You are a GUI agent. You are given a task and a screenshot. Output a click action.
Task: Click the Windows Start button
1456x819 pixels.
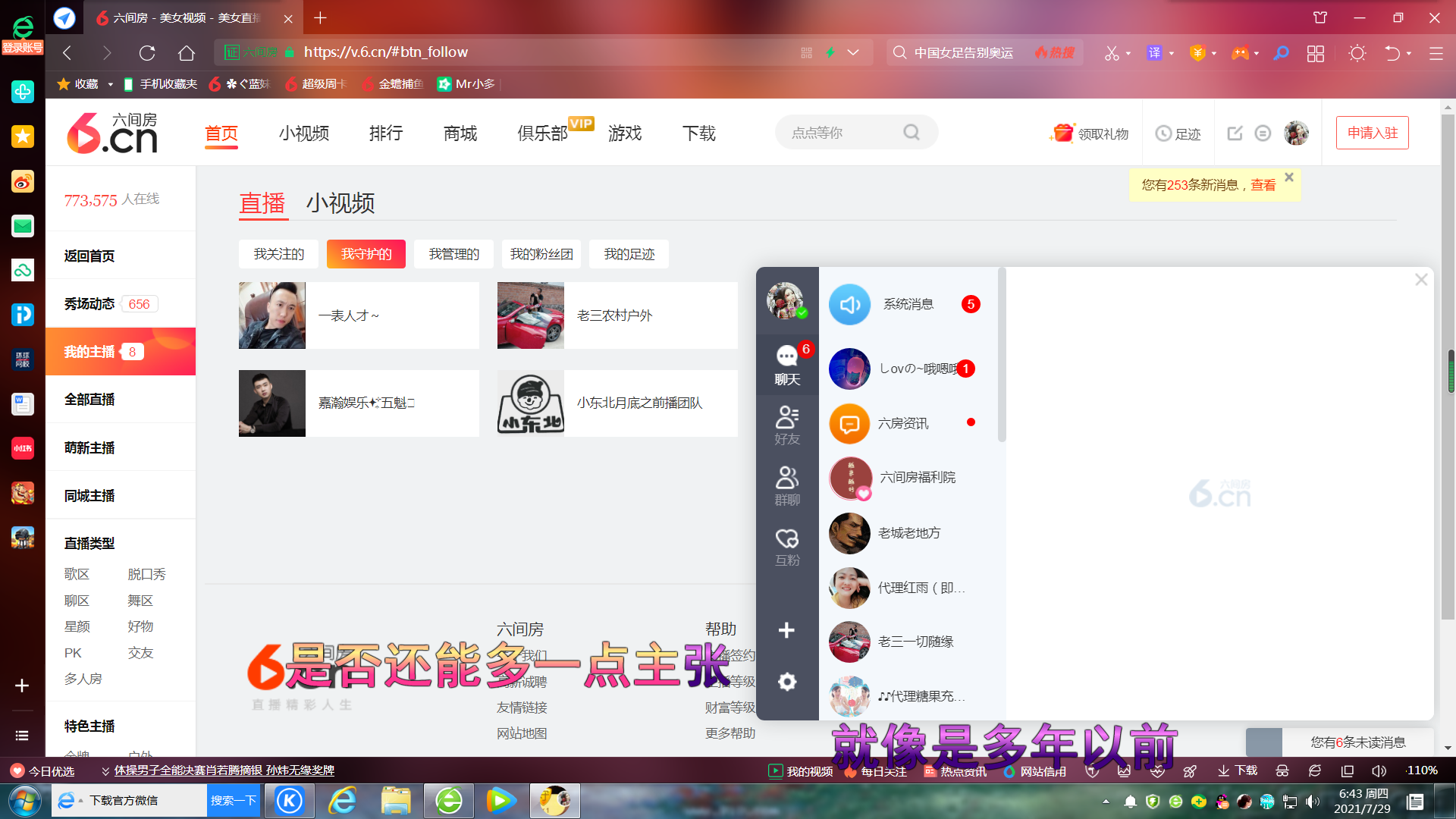coord(24,801)
